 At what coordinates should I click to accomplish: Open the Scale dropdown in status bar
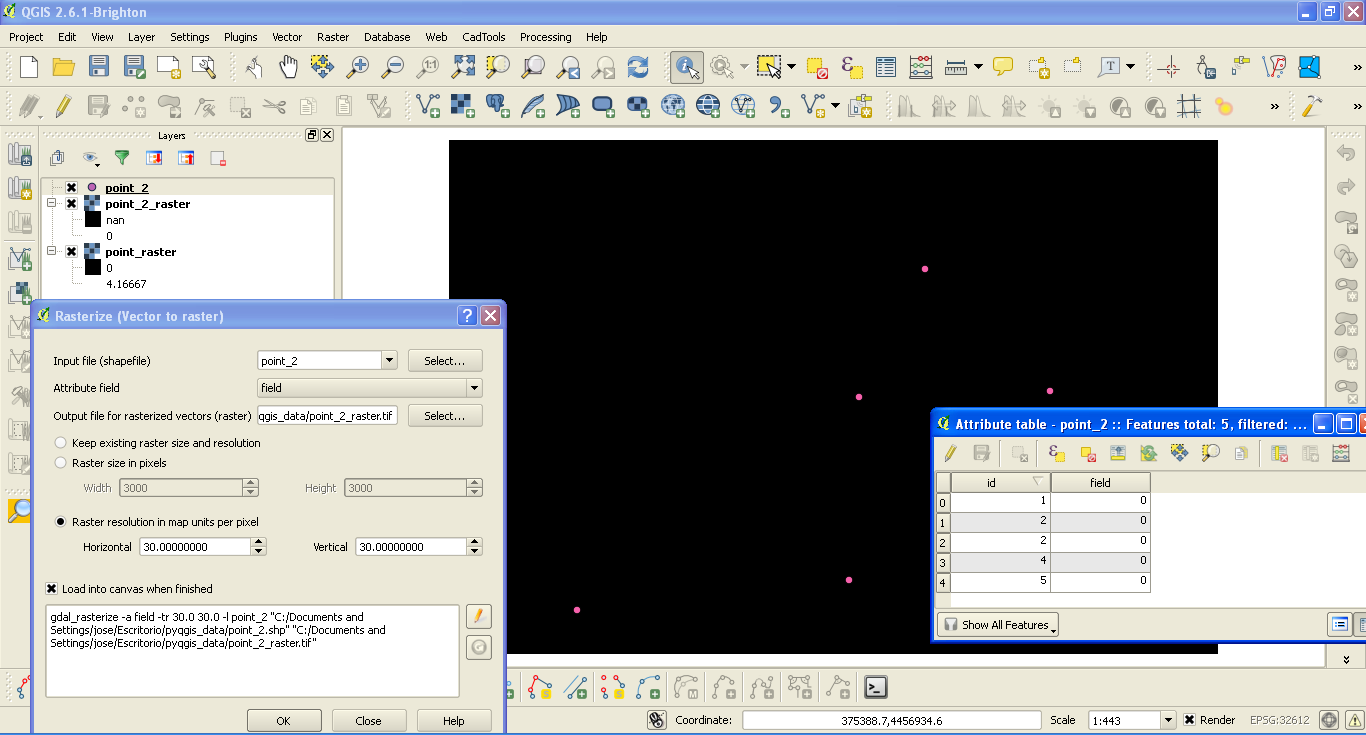pyautogui.click(x=1167, y=720)
